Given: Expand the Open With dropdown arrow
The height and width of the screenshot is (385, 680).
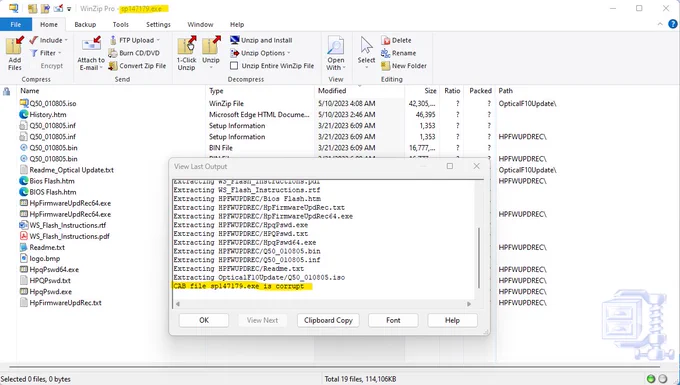Looking at the screenshot, I should point(344,68).
